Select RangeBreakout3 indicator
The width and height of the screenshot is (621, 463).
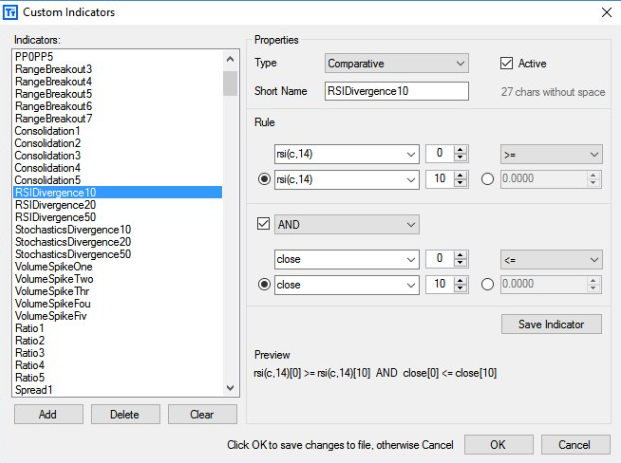click(x=117, y=69)
